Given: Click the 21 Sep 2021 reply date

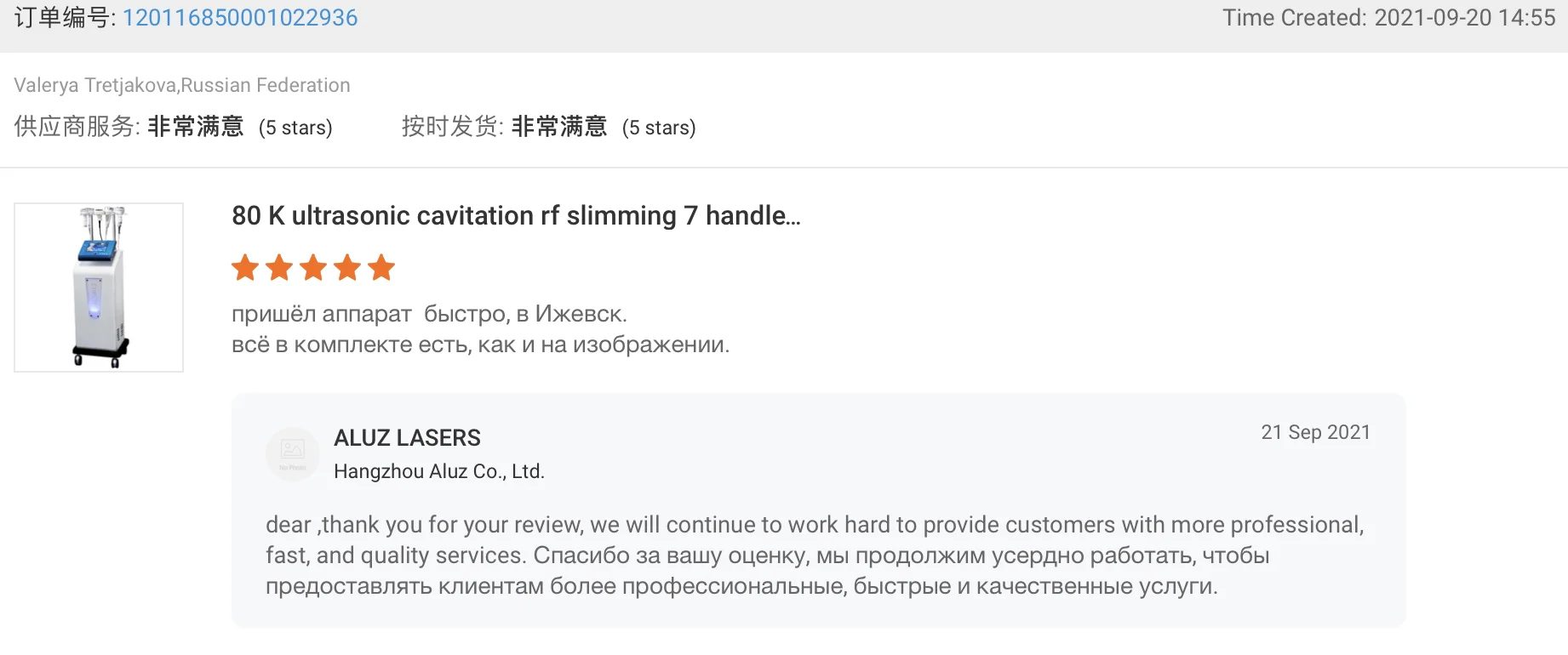Looking at the screenshot, I should 1315,432.
